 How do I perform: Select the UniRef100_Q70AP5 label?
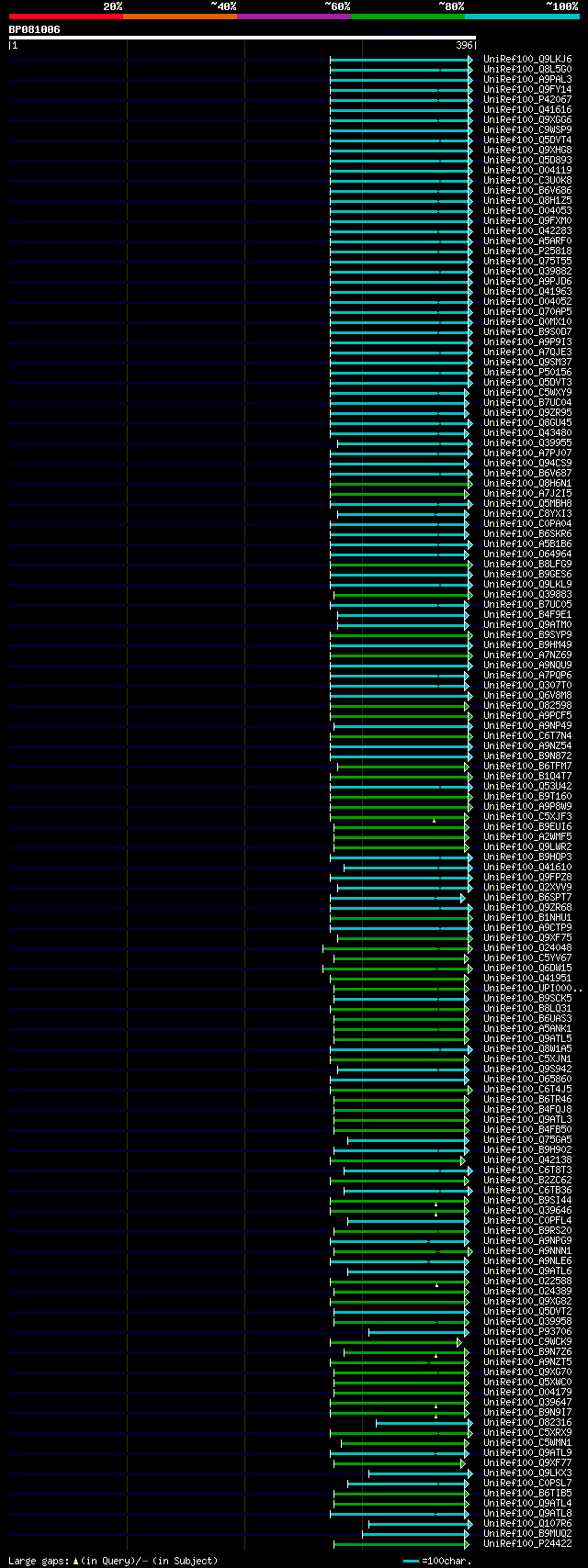[x=527, y=311]
